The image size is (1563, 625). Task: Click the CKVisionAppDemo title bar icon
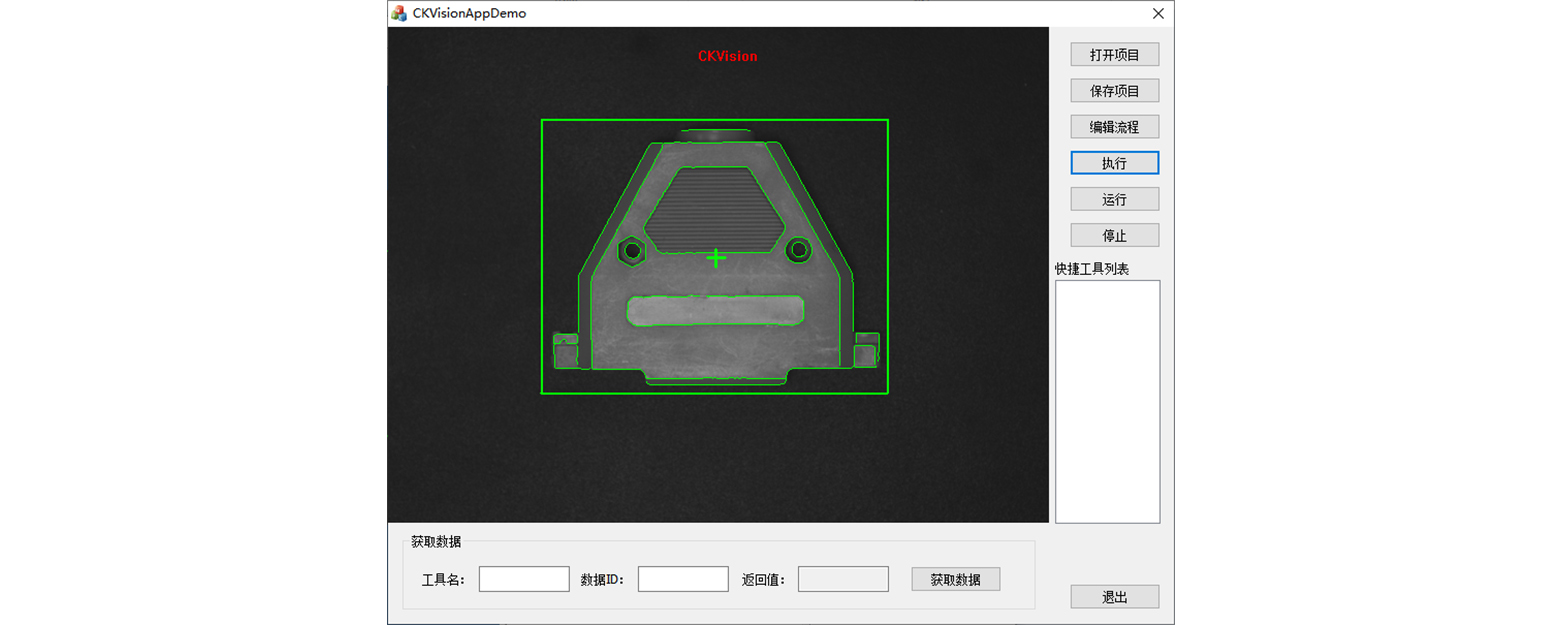coord(399,13)
